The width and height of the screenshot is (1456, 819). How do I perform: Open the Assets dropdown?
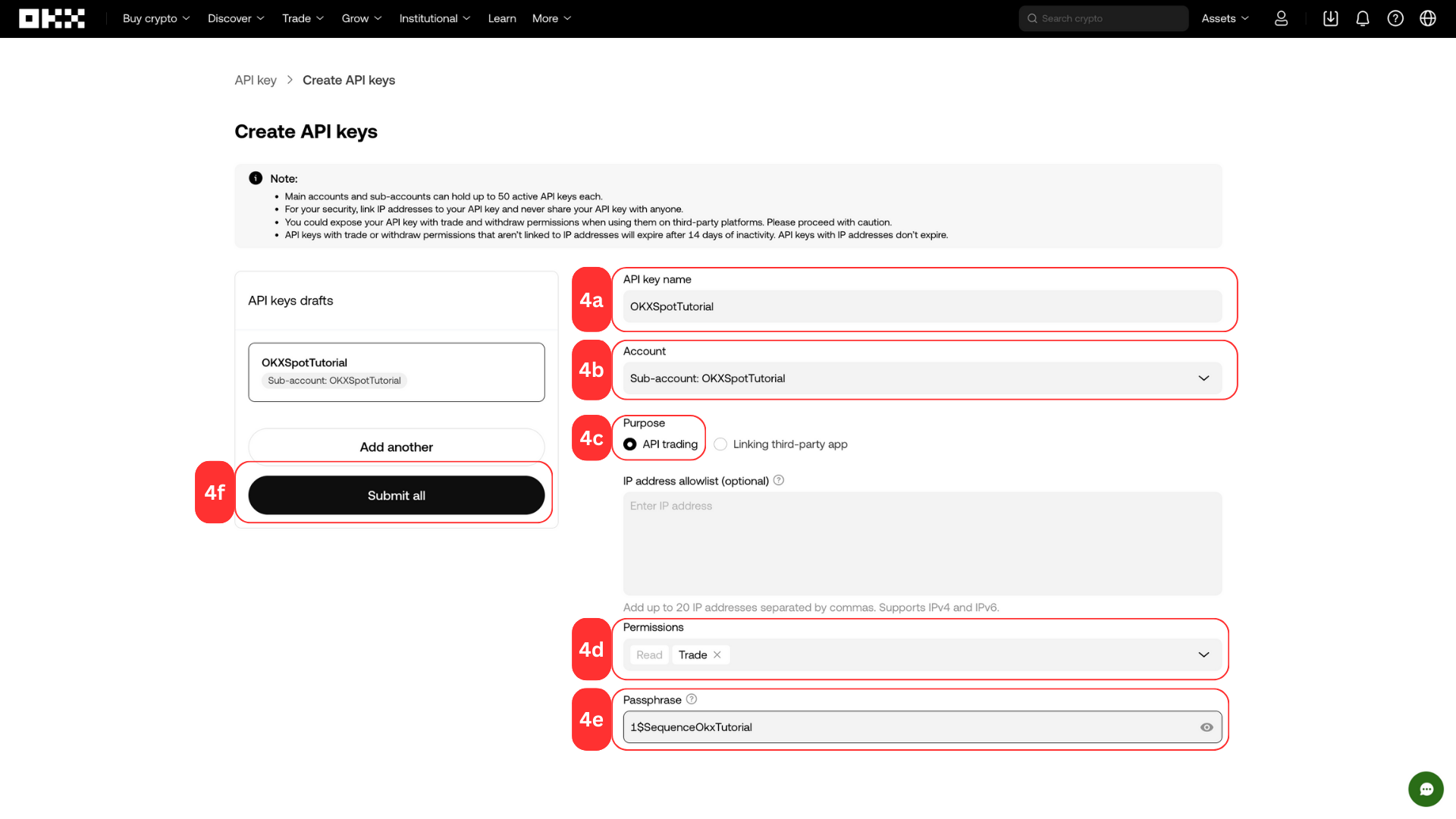pos(1225,18)
